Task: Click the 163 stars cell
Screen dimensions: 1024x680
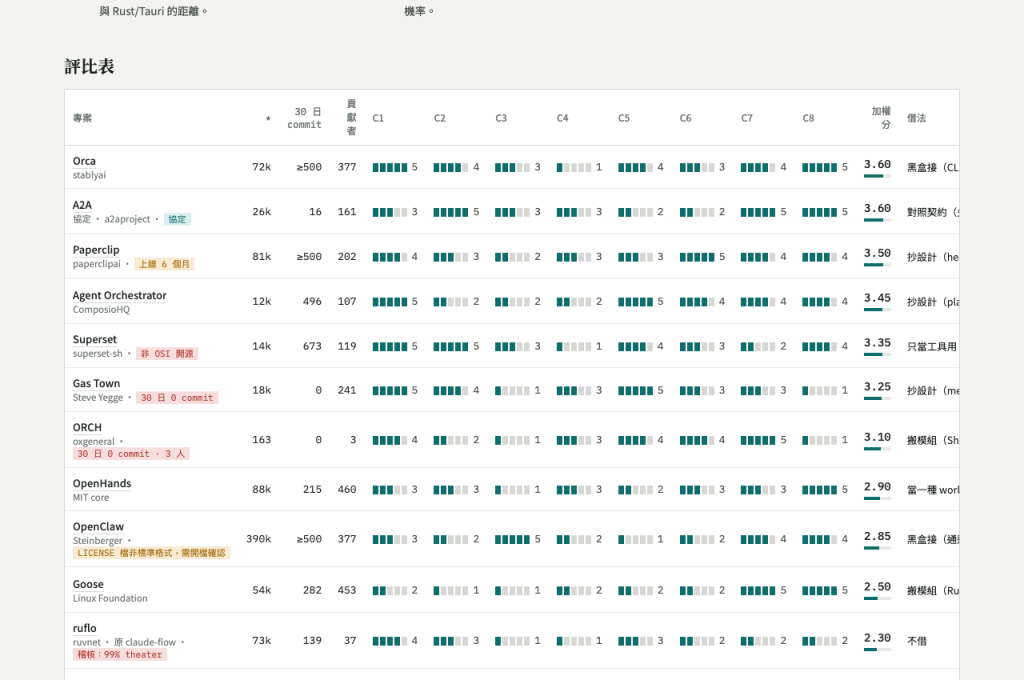Action: (261, 440)
